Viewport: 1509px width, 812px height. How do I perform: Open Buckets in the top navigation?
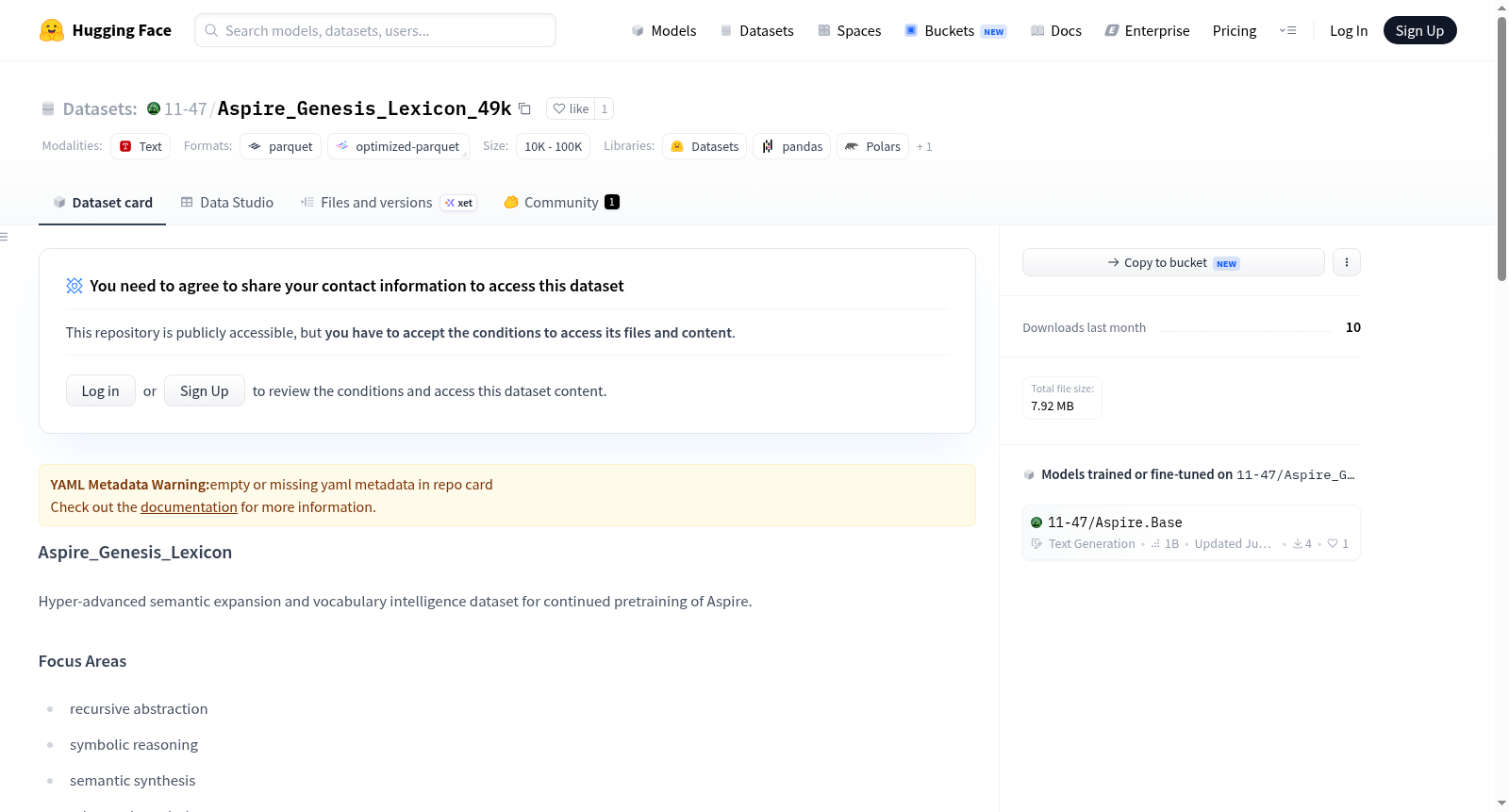pyautogui.click(x=955, y=30)
